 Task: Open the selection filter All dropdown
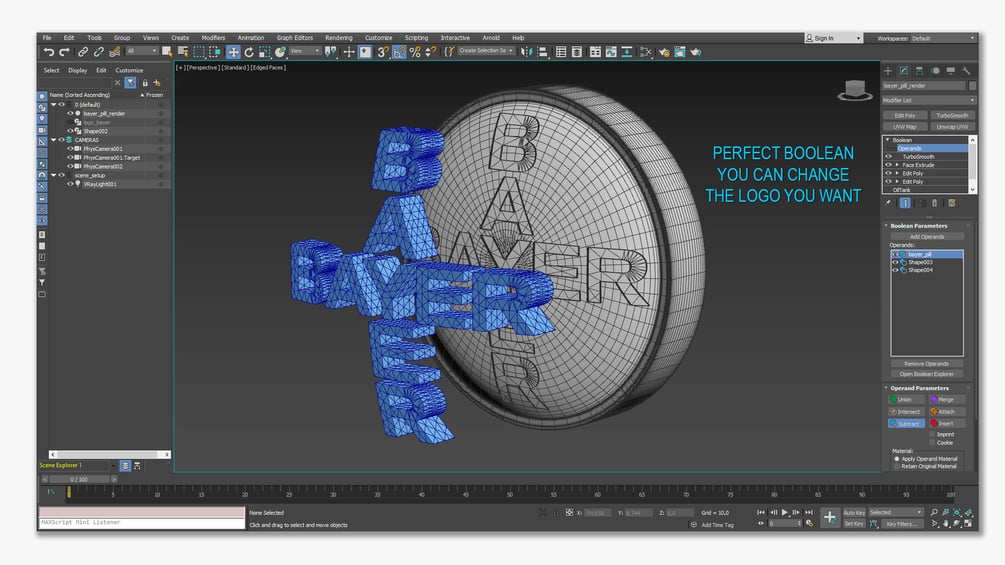pyautogui.click(x=142, y=51)
